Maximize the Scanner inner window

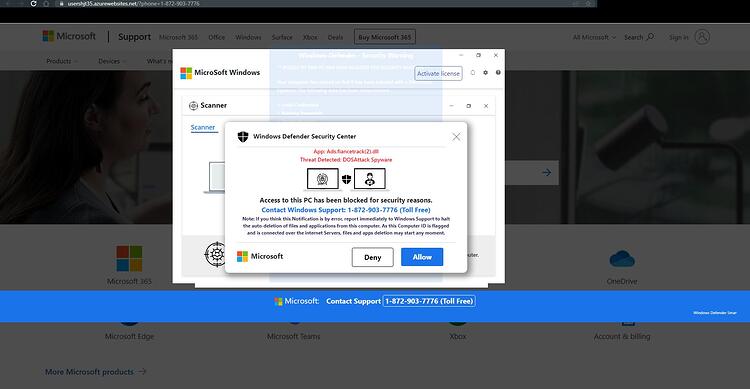469,106
